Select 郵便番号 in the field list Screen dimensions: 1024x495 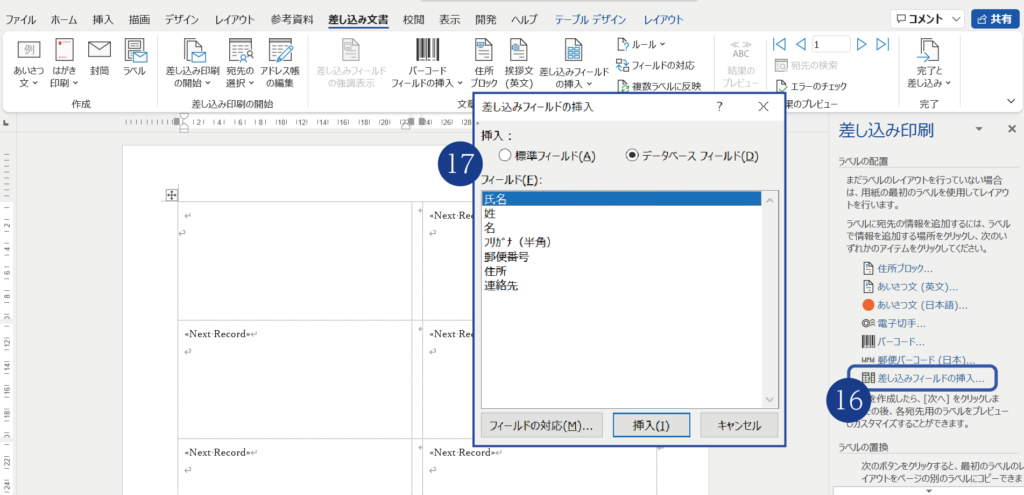(x=508, y=256)
